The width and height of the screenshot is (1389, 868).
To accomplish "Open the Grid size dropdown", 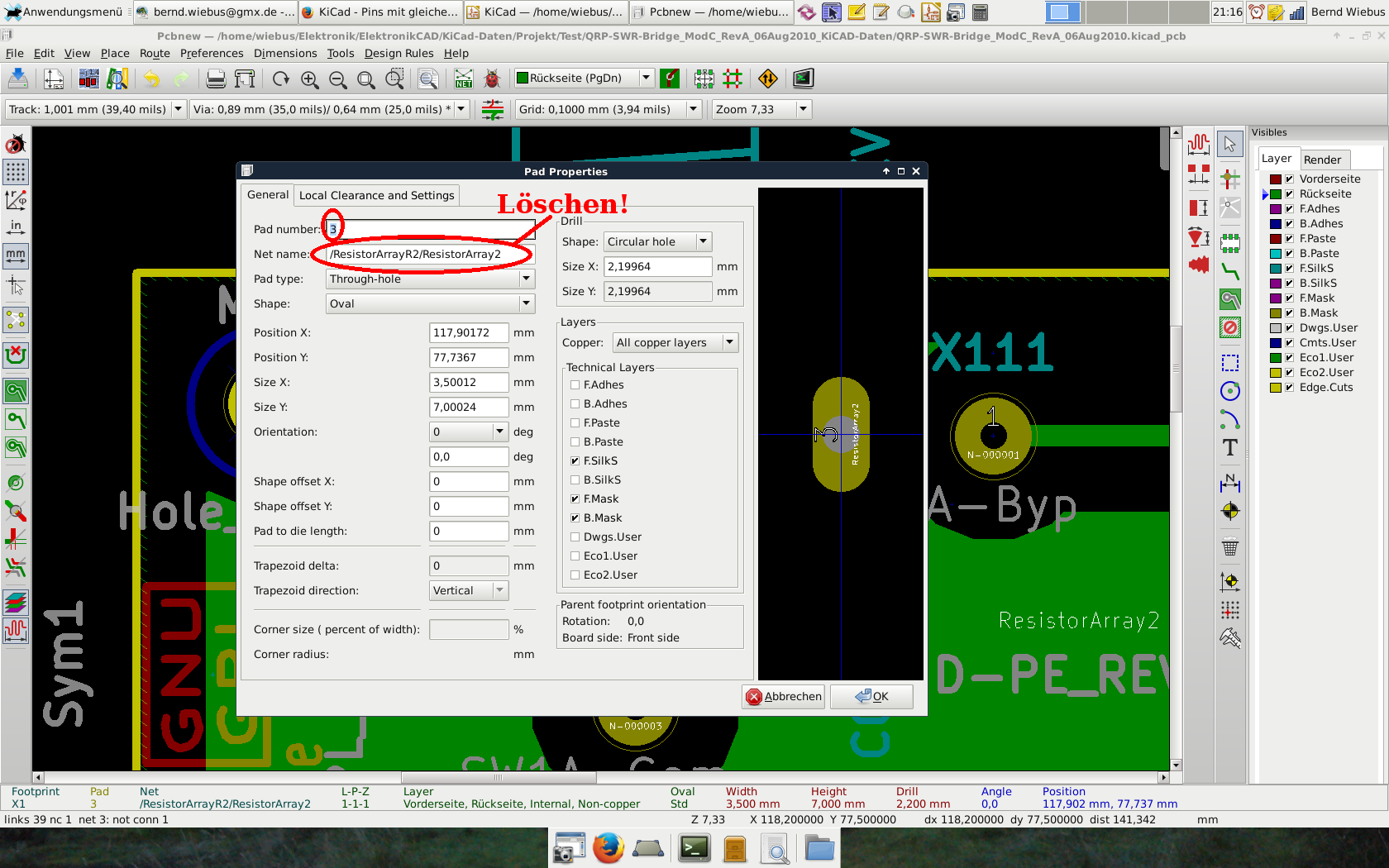I will [609, 109].
